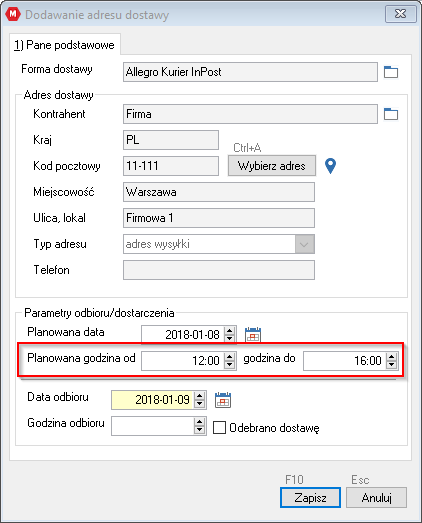422x523 pixels.
Task: Focus the Telefon input field
Action: pyautogui.click(x=219, y=270)
